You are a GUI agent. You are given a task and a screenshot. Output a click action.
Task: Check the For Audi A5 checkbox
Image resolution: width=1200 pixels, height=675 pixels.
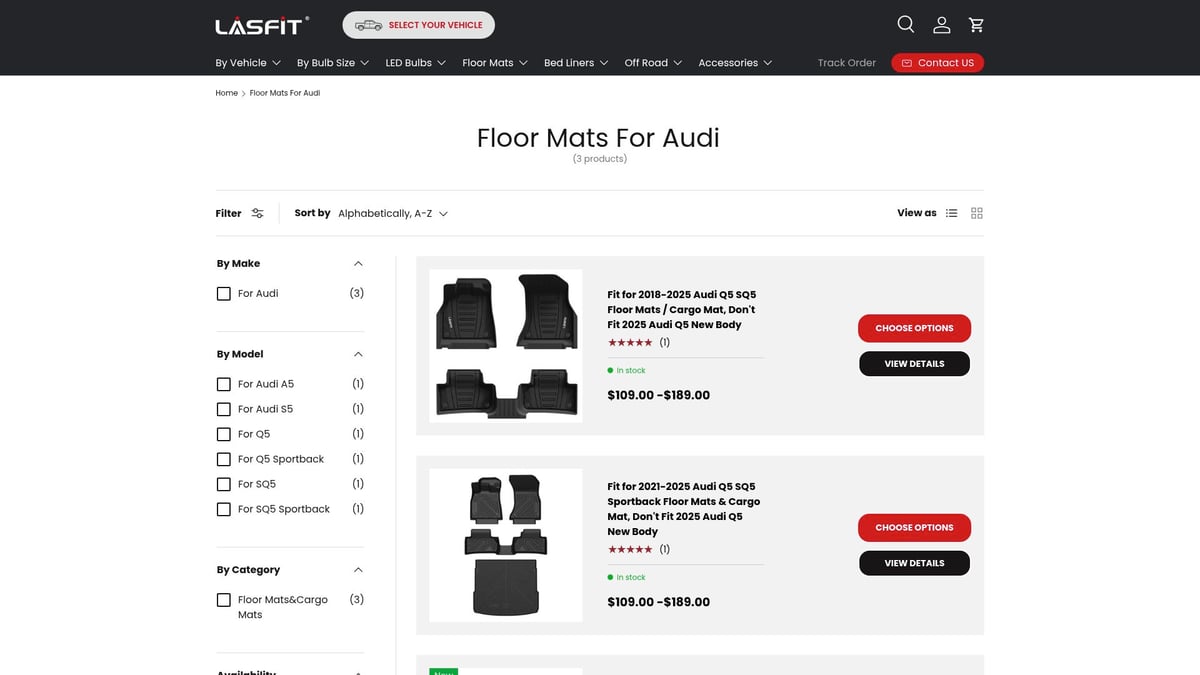224,384
